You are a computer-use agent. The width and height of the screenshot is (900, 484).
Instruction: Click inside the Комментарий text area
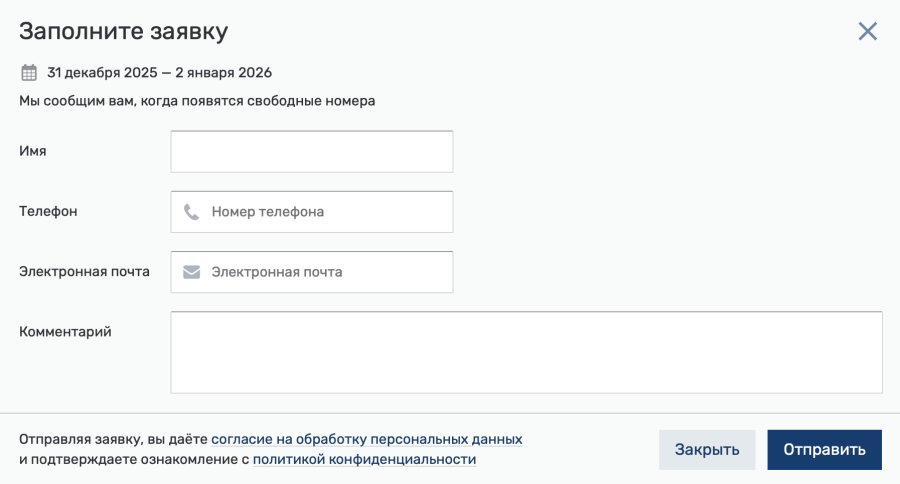coord(526,353)
